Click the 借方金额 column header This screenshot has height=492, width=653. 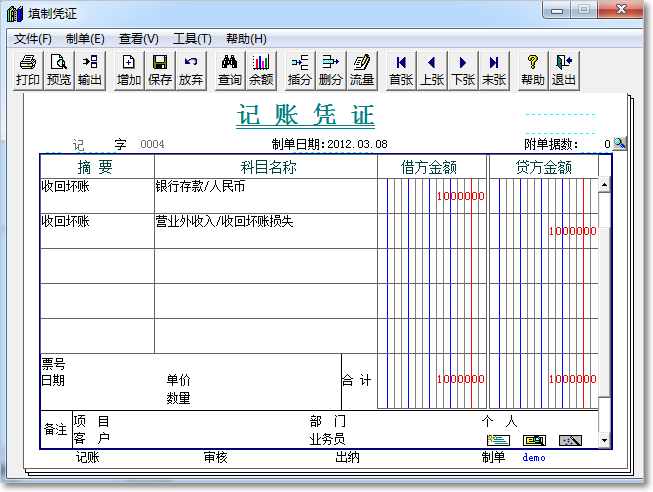(432, 167)
